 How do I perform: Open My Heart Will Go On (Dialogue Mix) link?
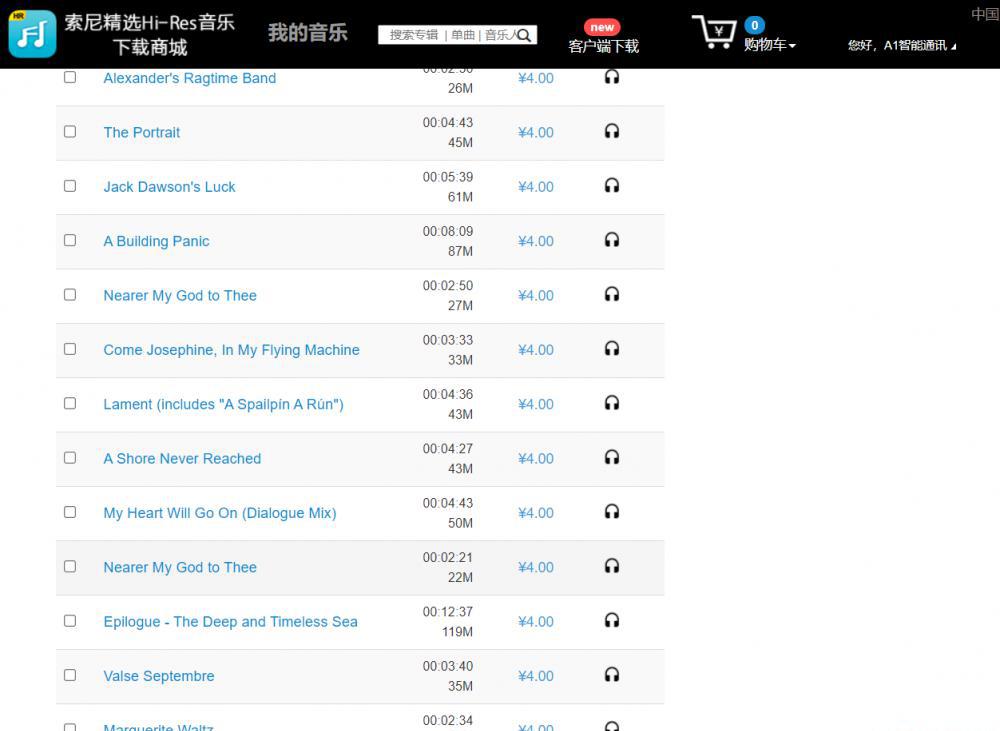(x=220, y=513)
